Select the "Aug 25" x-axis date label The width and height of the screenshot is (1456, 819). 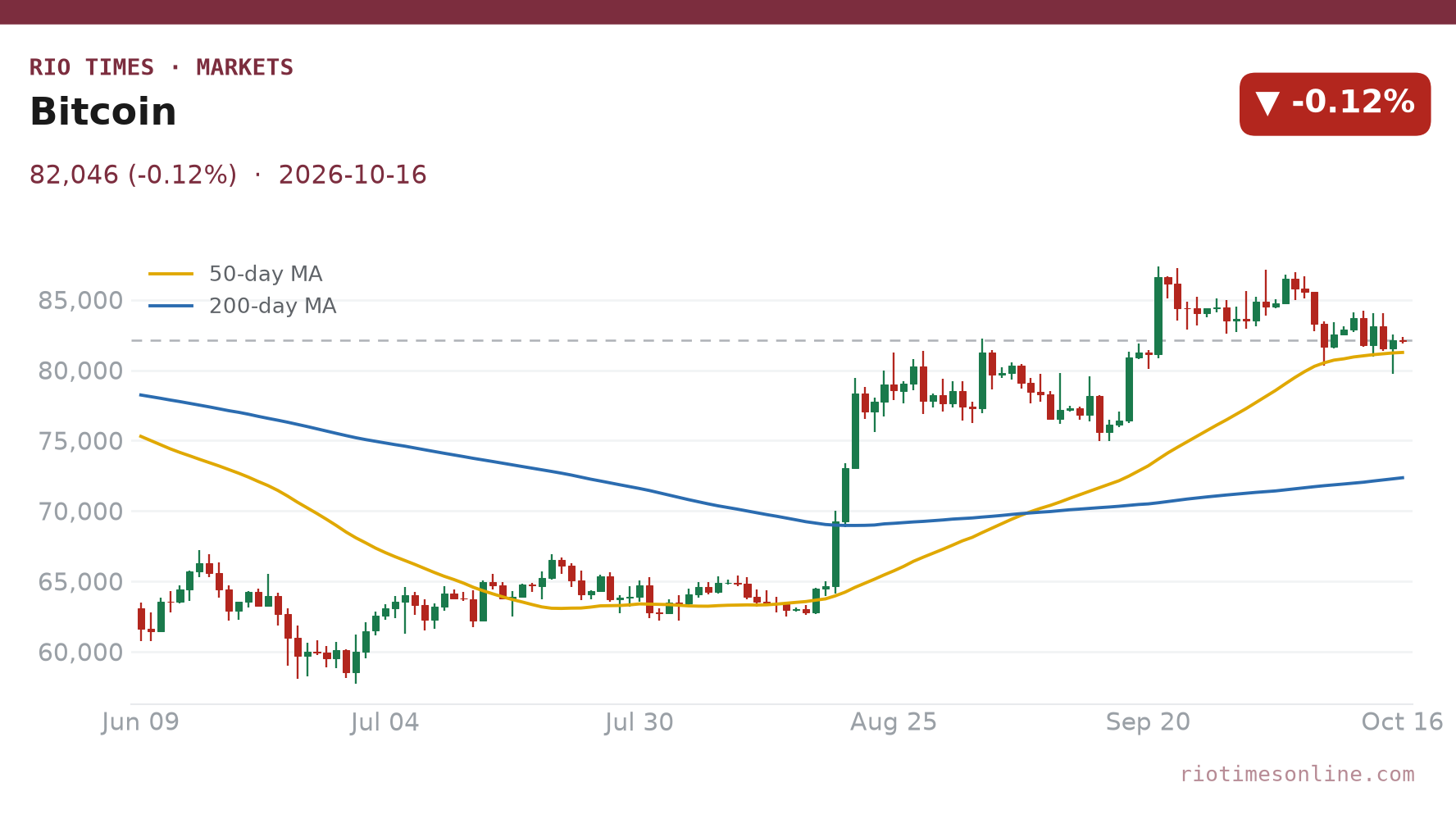(x=894, y=722)
